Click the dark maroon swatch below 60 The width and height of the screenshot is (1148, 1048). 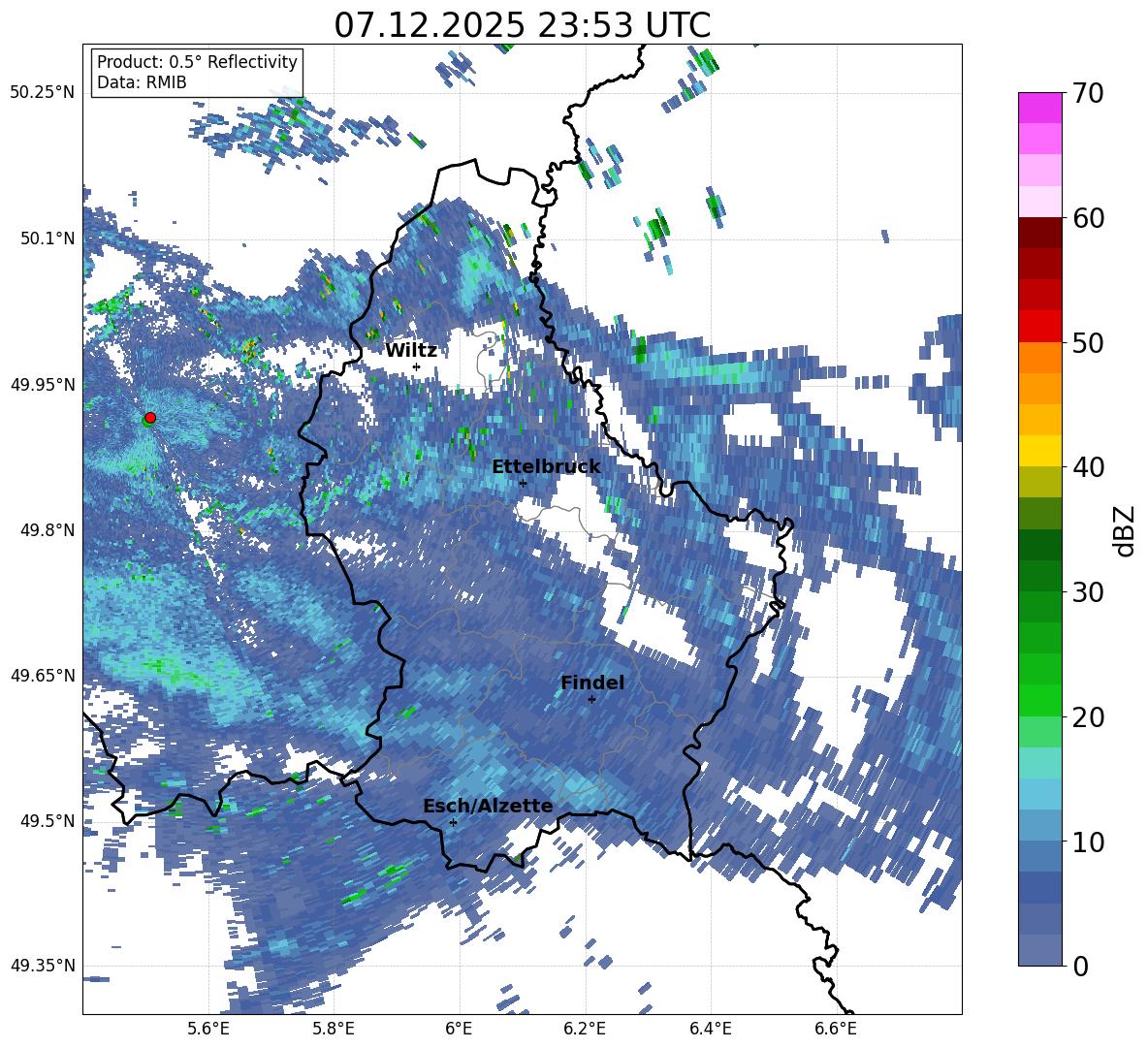click(1039, 233)
